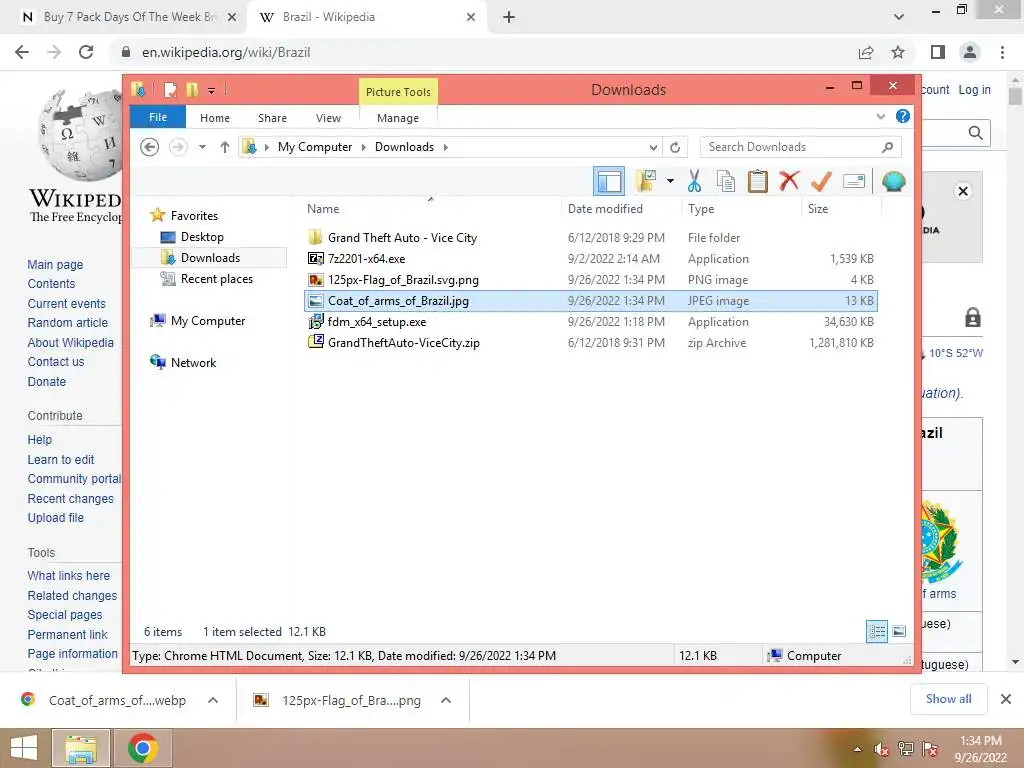
Task: Click quick access New folder icon
Action: [x=192, y=90]
